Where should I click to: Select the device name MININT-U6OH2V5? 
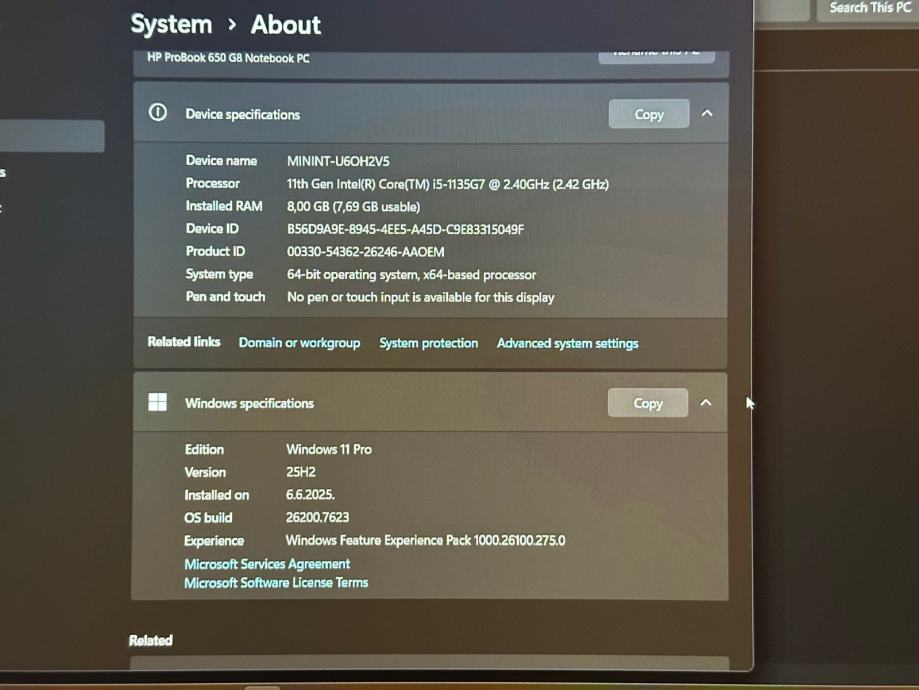(338, 161)
